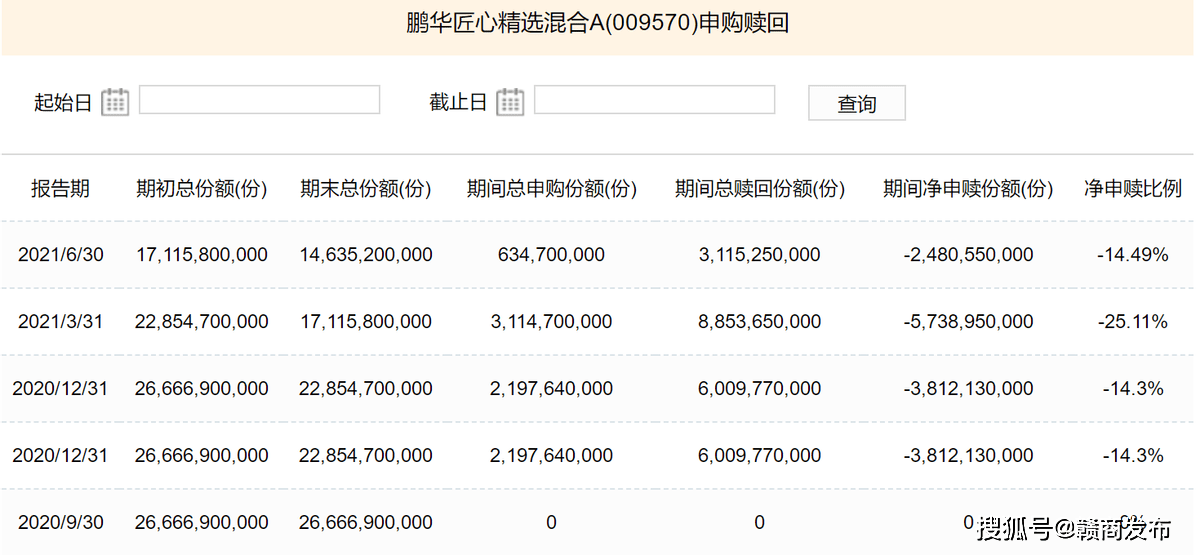Select 期初总份额 17,115,800,000 in the 2021/6/30 row
The image size is (1200, 555).
[x=202, y=255]
